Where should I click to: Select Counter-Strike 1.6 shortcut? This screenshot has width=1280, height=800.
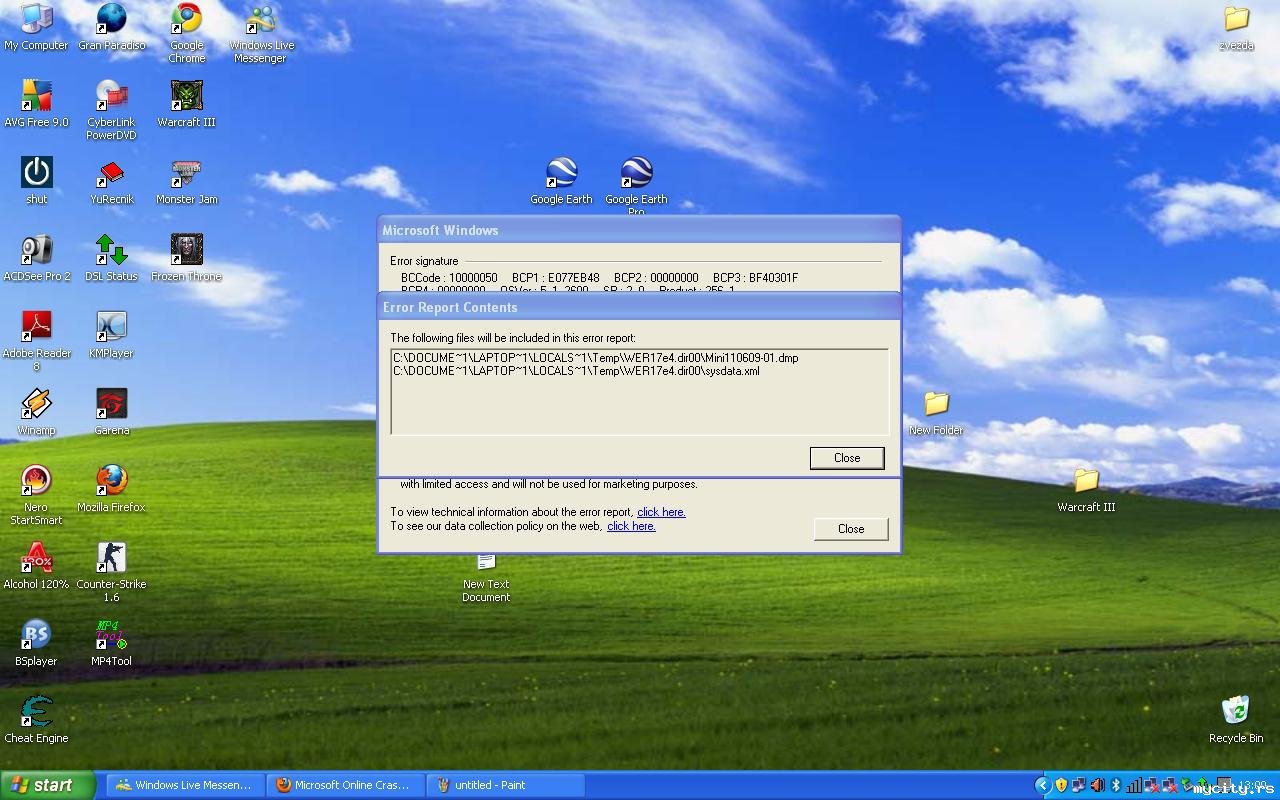111,571
